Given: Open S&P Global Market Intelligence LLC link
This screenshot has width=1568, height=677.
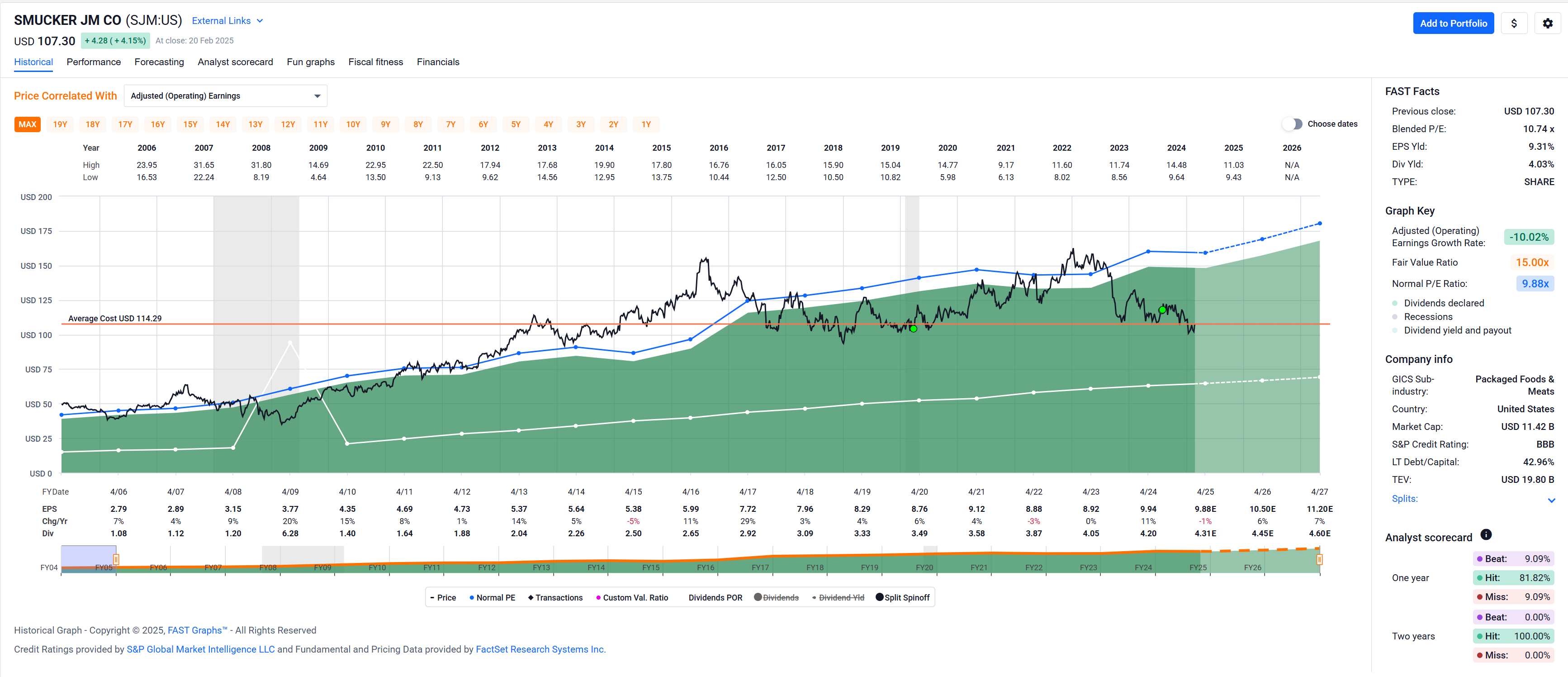Looking at the screenshot, I should tap(200, 649).
